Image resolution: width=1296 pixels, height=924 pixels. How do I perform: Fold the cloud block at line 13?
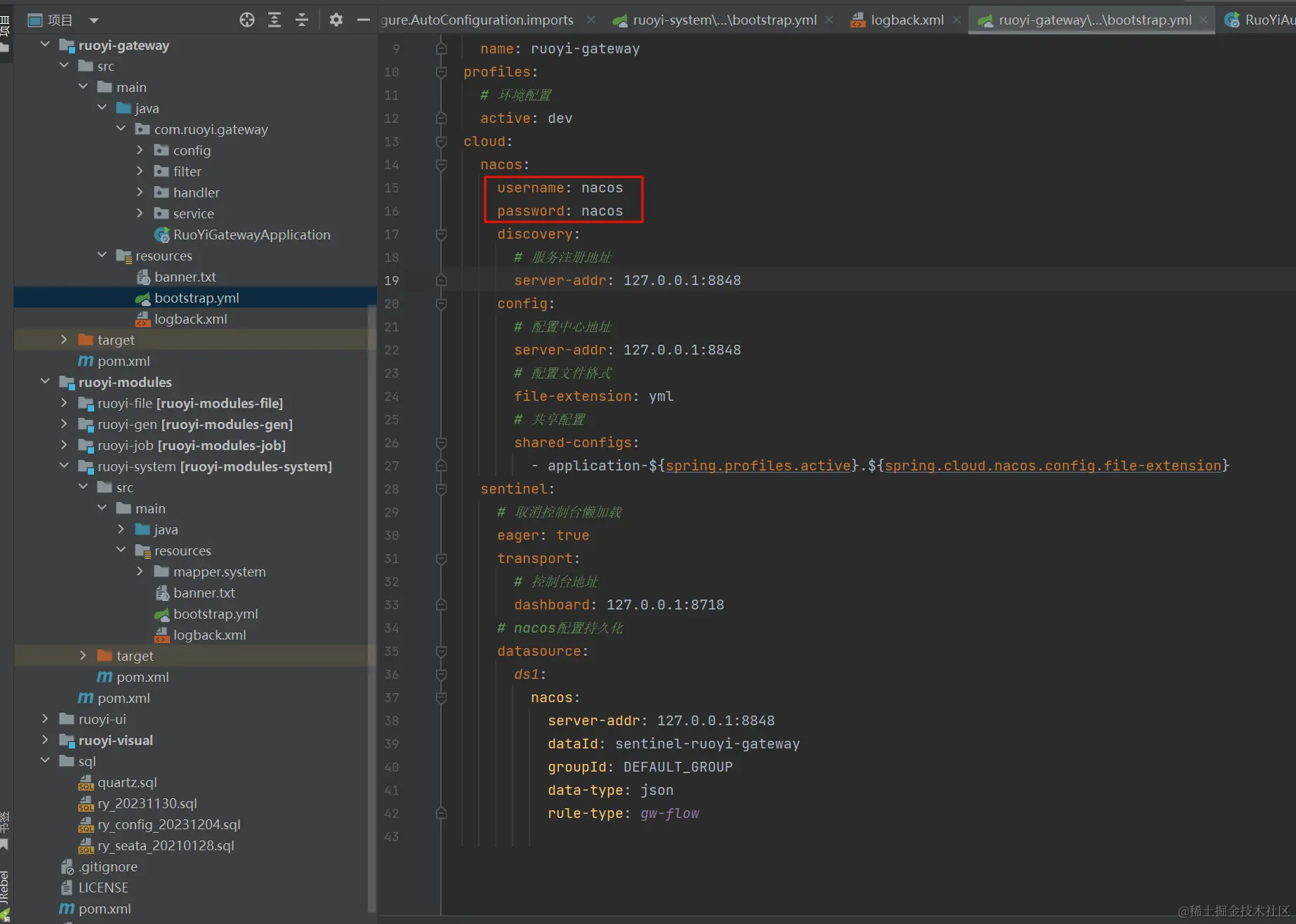click(441, 141)
